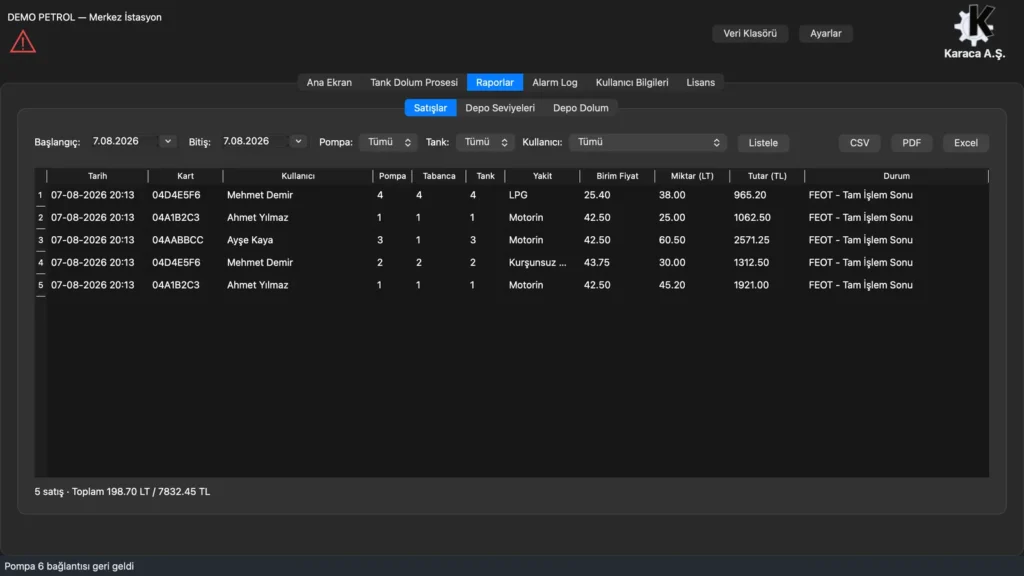Image resolution: width=1024 pixels, height=576 pixels.
Task: Export the report as PDF
Action: coord(912,143)
